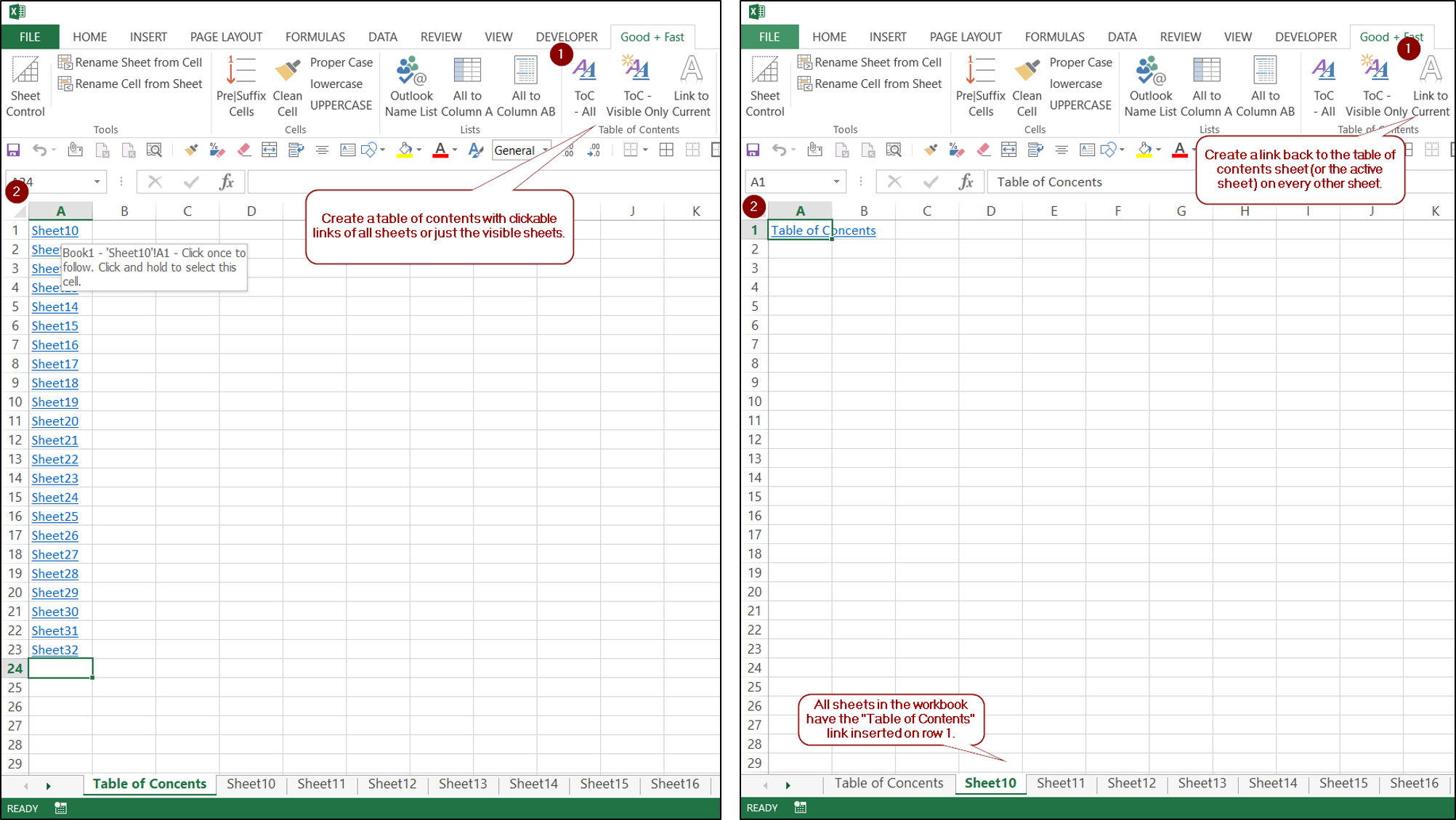Open font color dropdown arrow in left window

pyautogui.click(x=455, y=150)
